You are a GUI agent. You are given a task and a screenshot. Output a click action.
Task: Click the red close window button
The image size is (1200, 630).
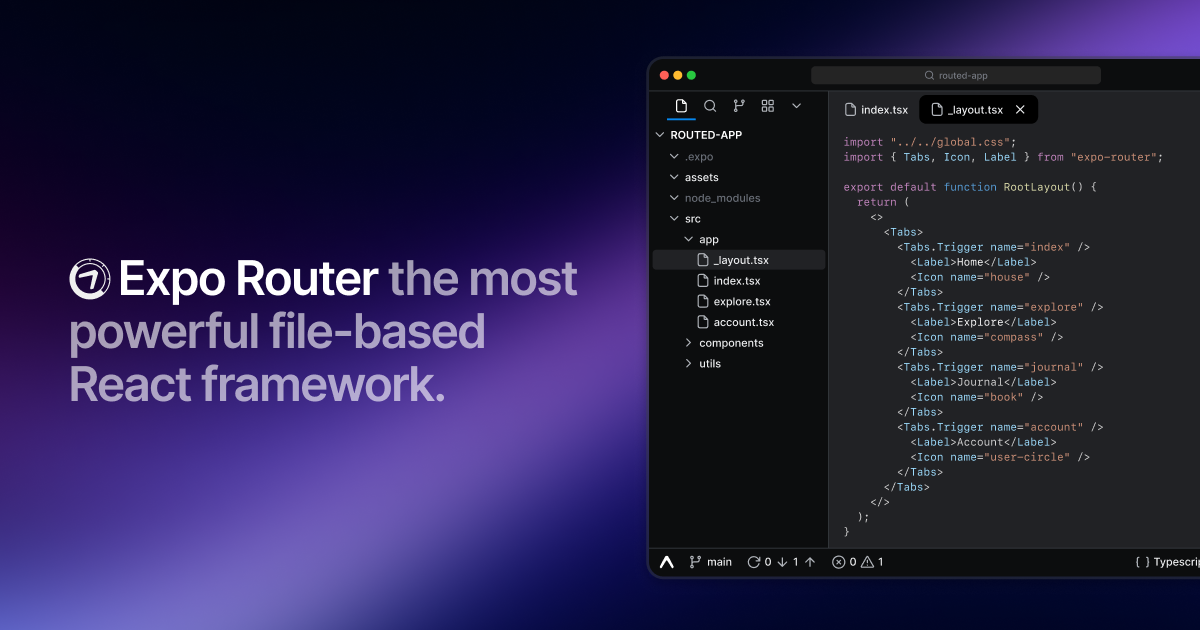664,75
